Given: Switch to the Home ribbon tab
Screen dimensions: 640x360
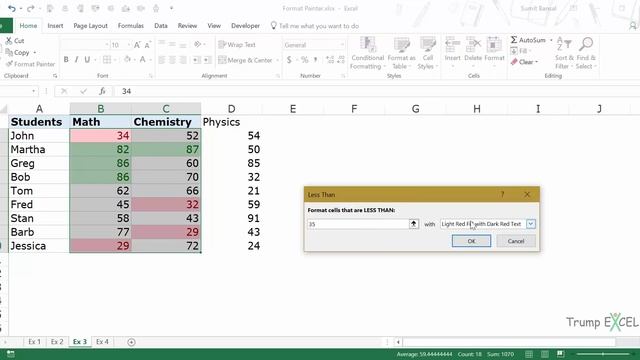Looking at the screenshot, I should pos(28,26).
